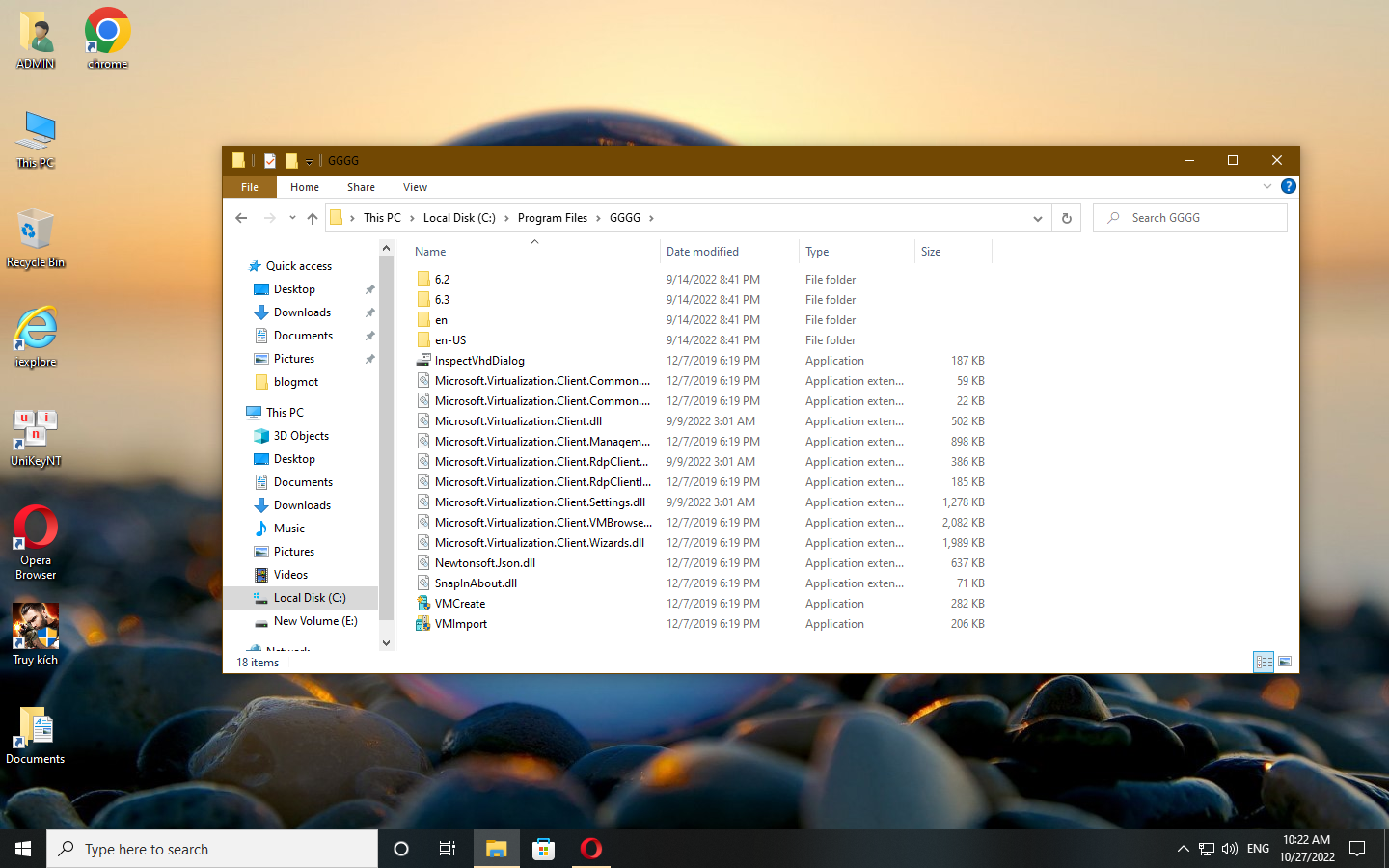1389x868 pixels.
Task: Expand the address bar history dropdown
Action: [x=1037, y=218]
